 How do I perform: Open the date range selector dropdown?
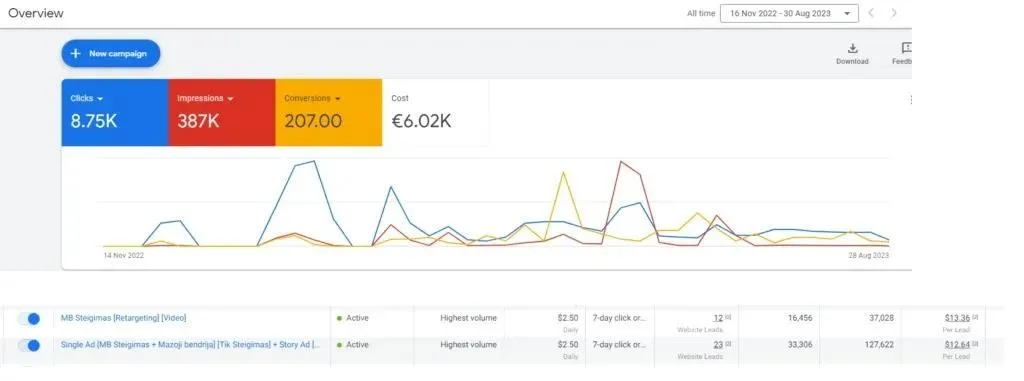click(789, 13)
